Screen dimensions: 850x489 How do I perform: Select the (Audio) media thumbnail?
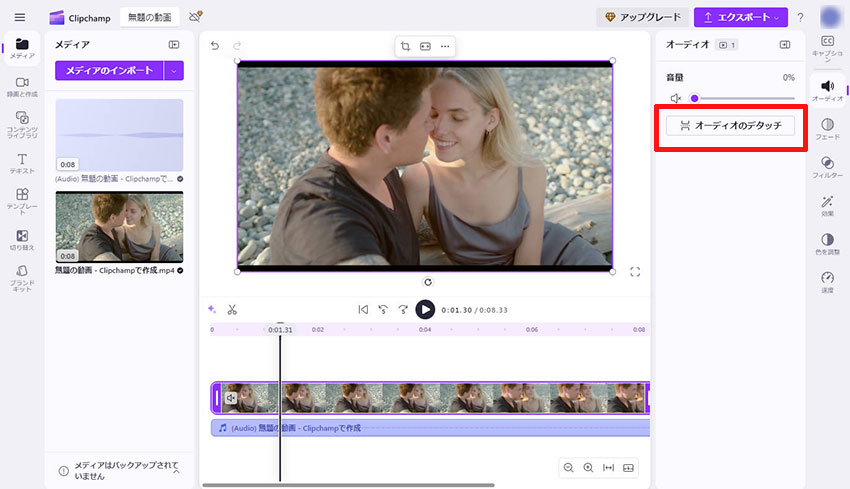(x=119, y=135)
